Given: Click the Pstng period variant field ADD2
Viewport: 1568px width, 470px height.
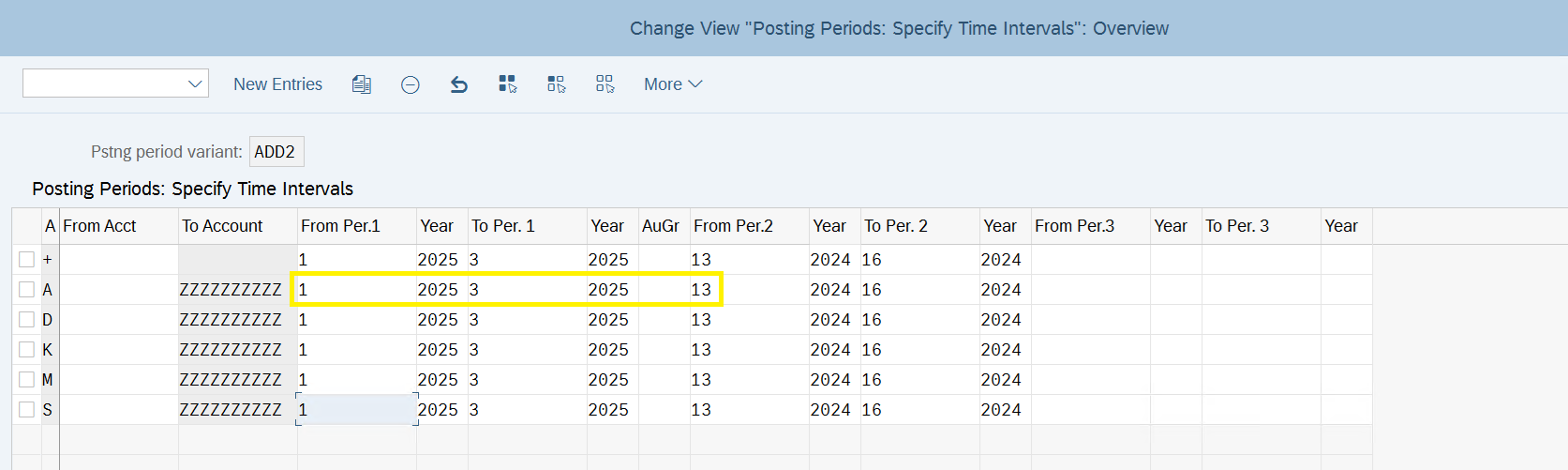Looking at the screenshot, I should 276,152.
